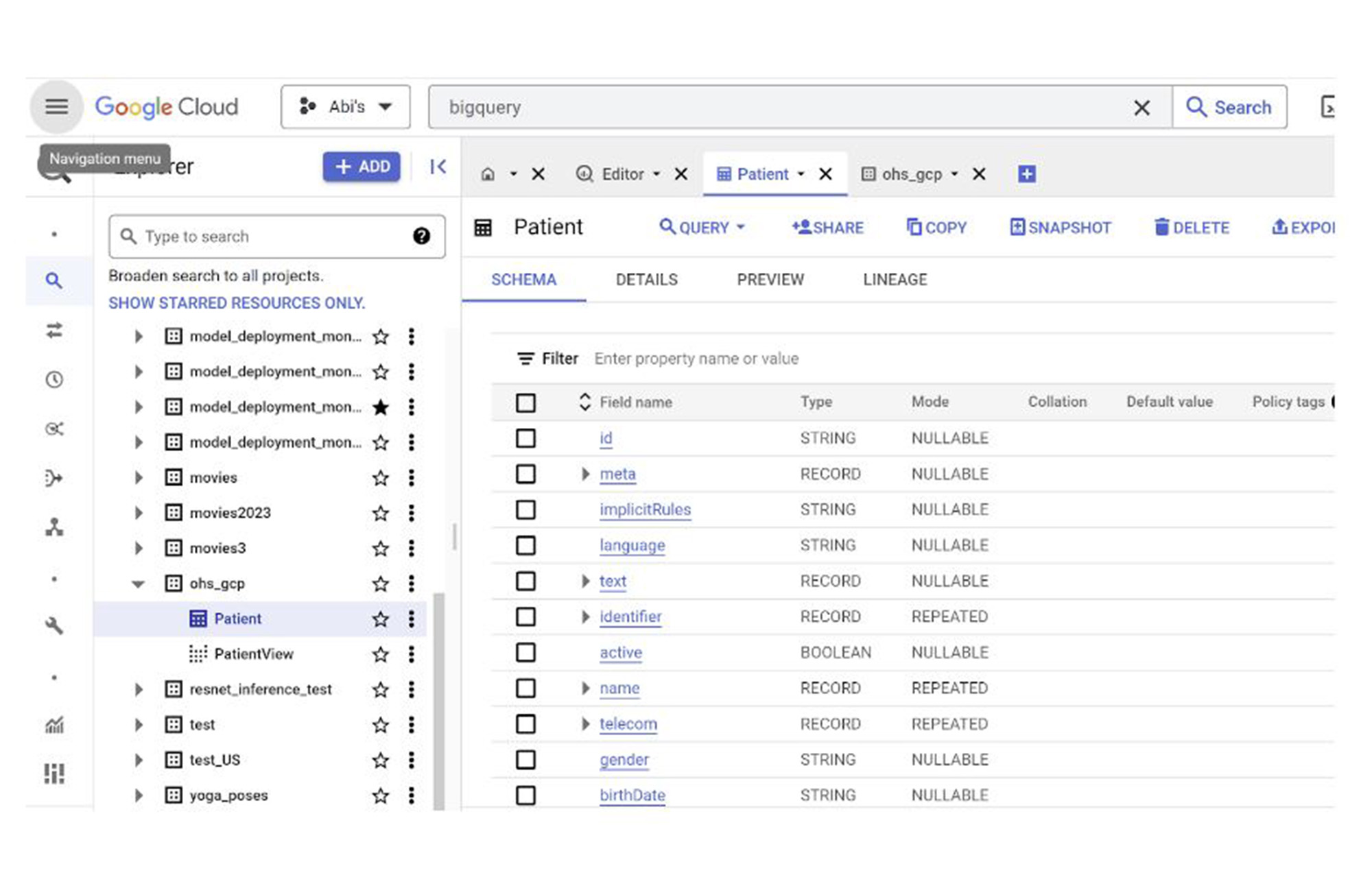The width and height of the screenshot is (1372, 888).
Task: Open Cloud Shell icon at top right
Action: 1327,107
